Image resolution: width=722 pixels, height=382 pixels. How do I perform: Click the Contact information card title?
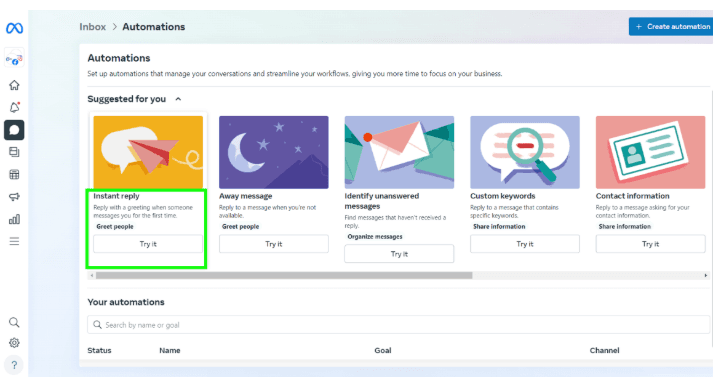(x=633, y=196)
